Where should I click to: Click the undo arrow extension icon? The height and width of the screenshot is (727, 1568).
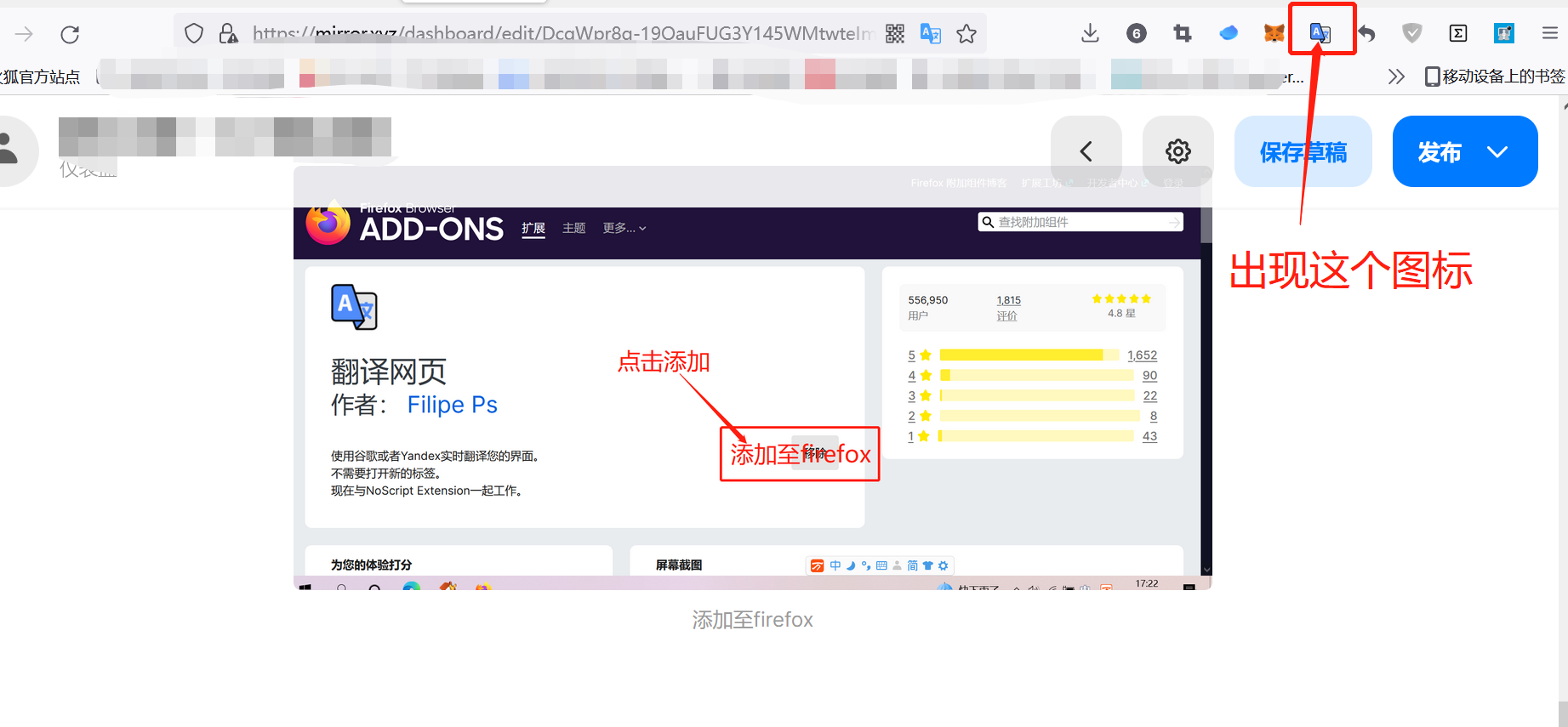coord(1366,33)
